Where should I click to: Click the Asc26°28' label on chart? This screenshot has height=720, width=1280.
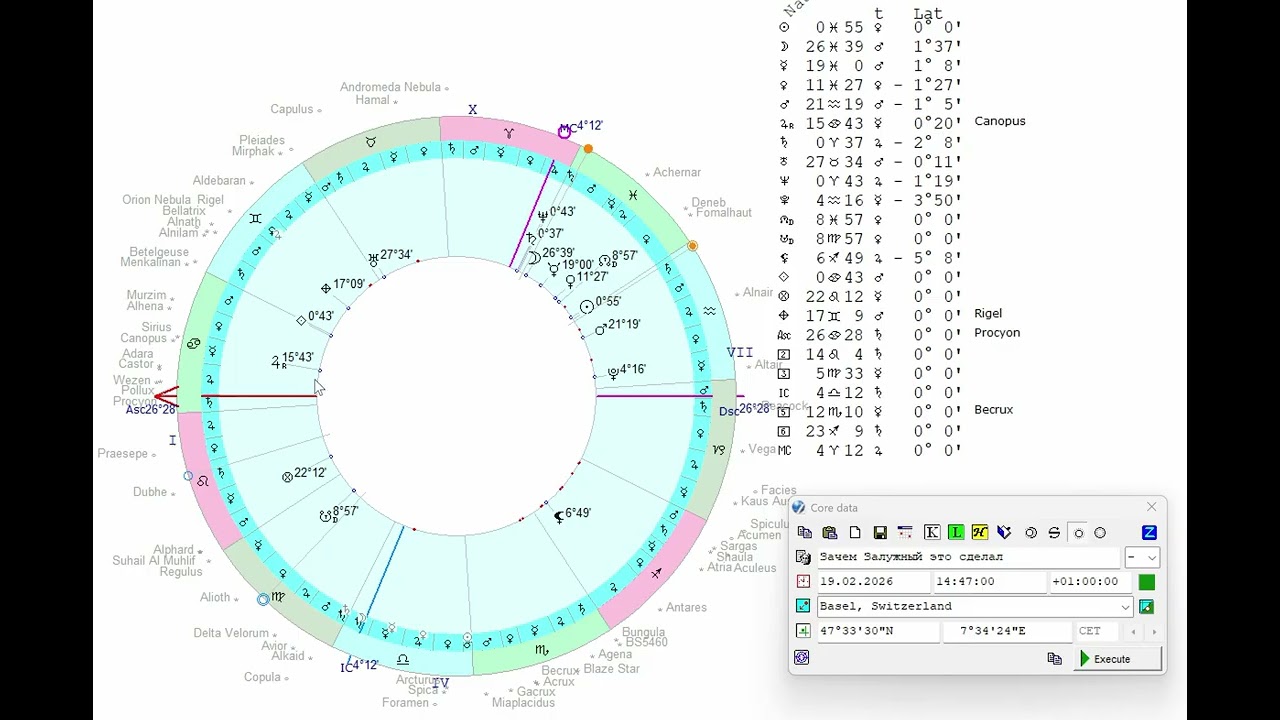tap(150, 410)
